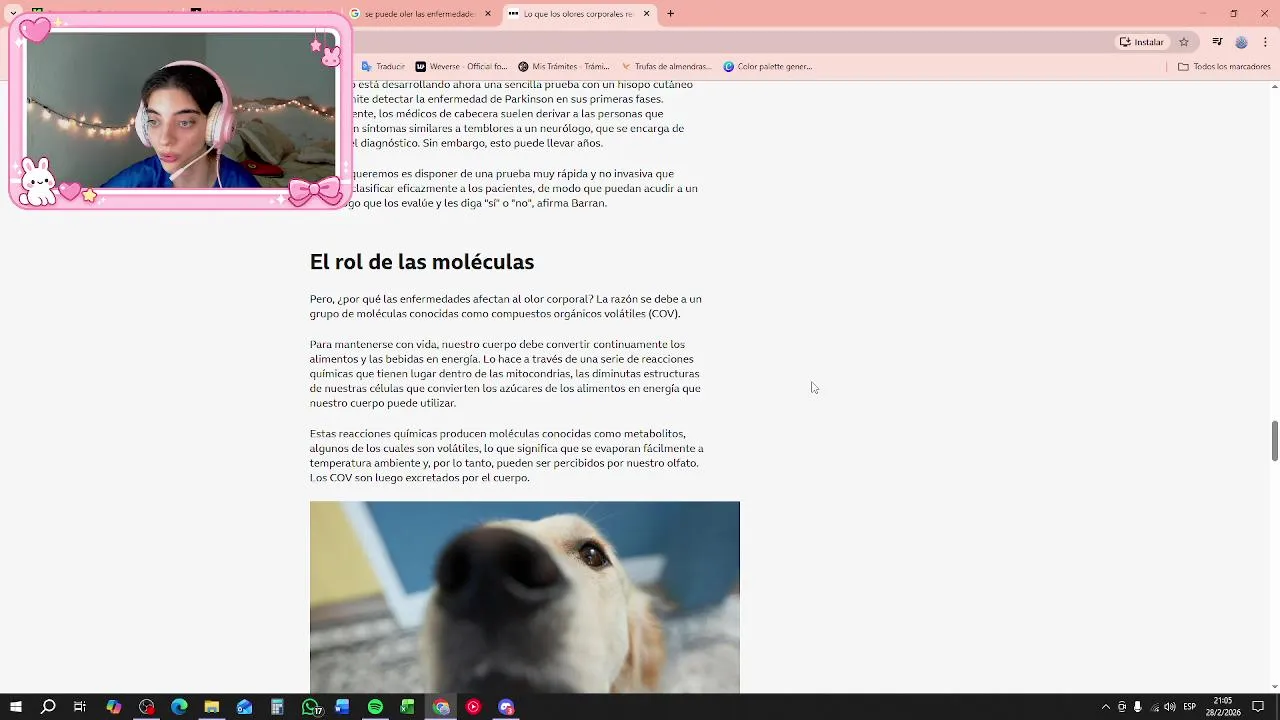Viewport: 1280px width, 720px height.
Task: Open a new Chrome tab
Action: coord(671,14)
